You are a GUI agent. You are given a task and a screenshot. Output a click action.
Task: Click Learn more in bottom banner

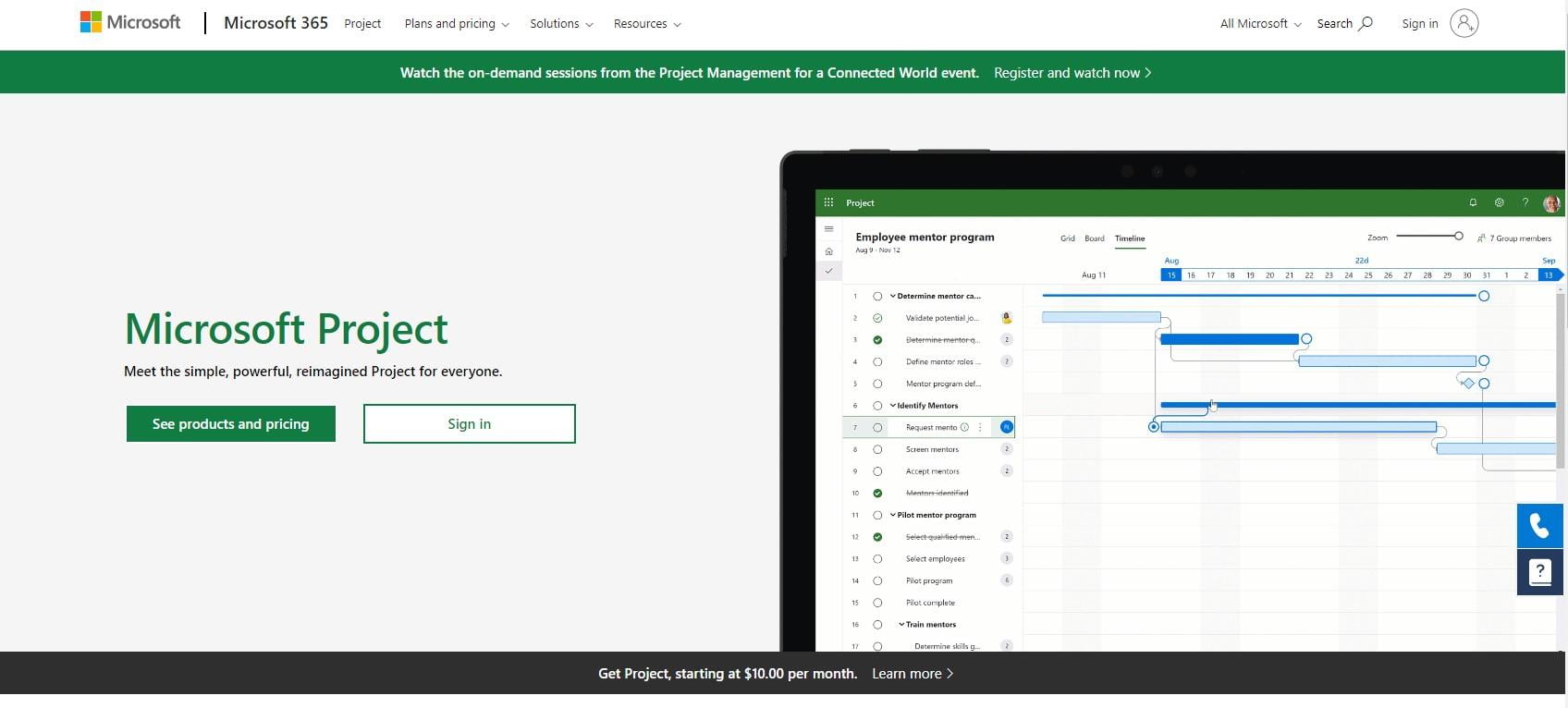[x=913, y=674]
